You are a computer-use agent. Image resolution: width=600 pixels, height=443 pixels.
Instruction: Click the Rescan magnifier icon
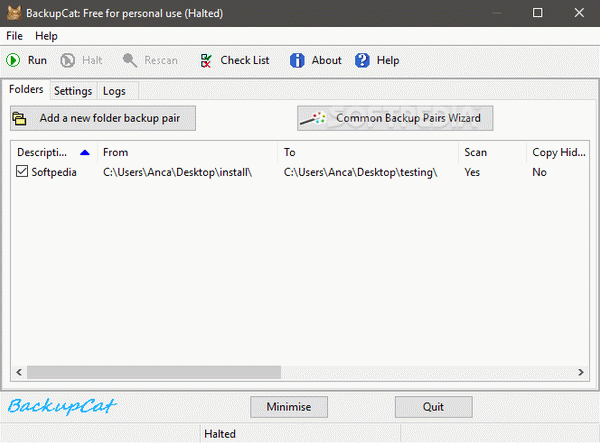(130, 60)
